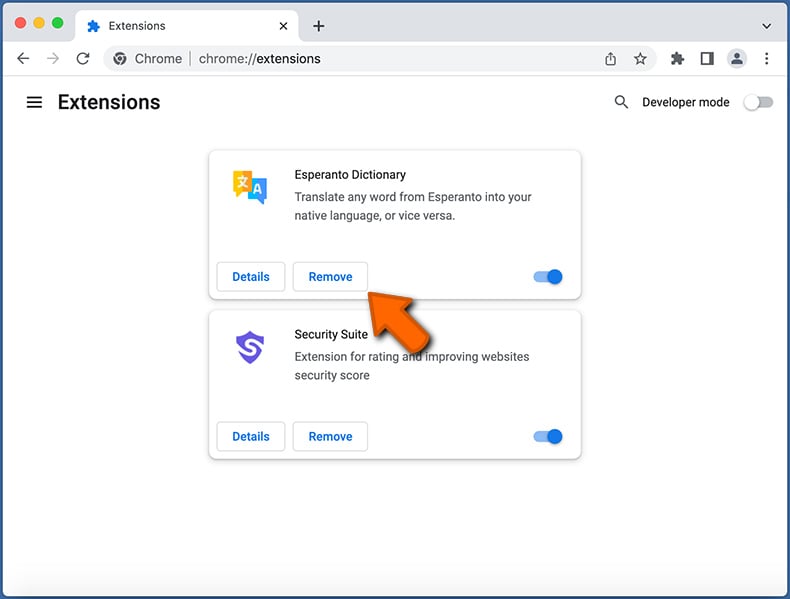Image resolution: width=790 pixels, height=599 pixels.
Task: Close the Extensions tab
Action: [284, 26]
